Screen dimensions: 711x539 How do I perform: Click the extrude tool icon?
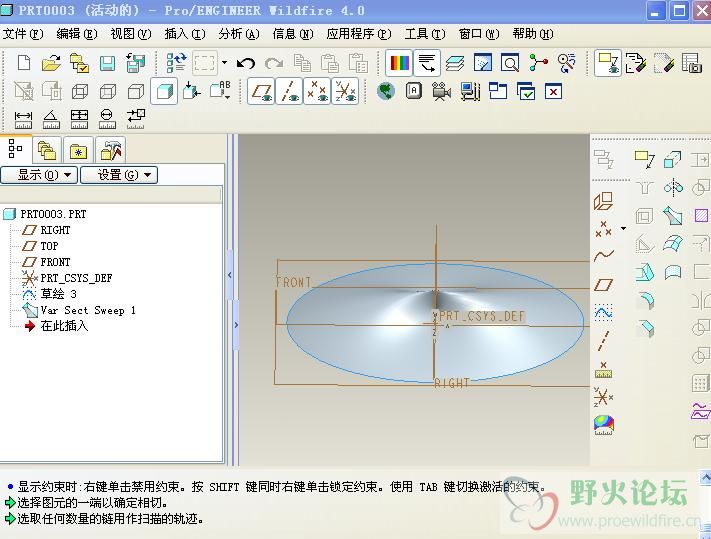click(673, 159)
